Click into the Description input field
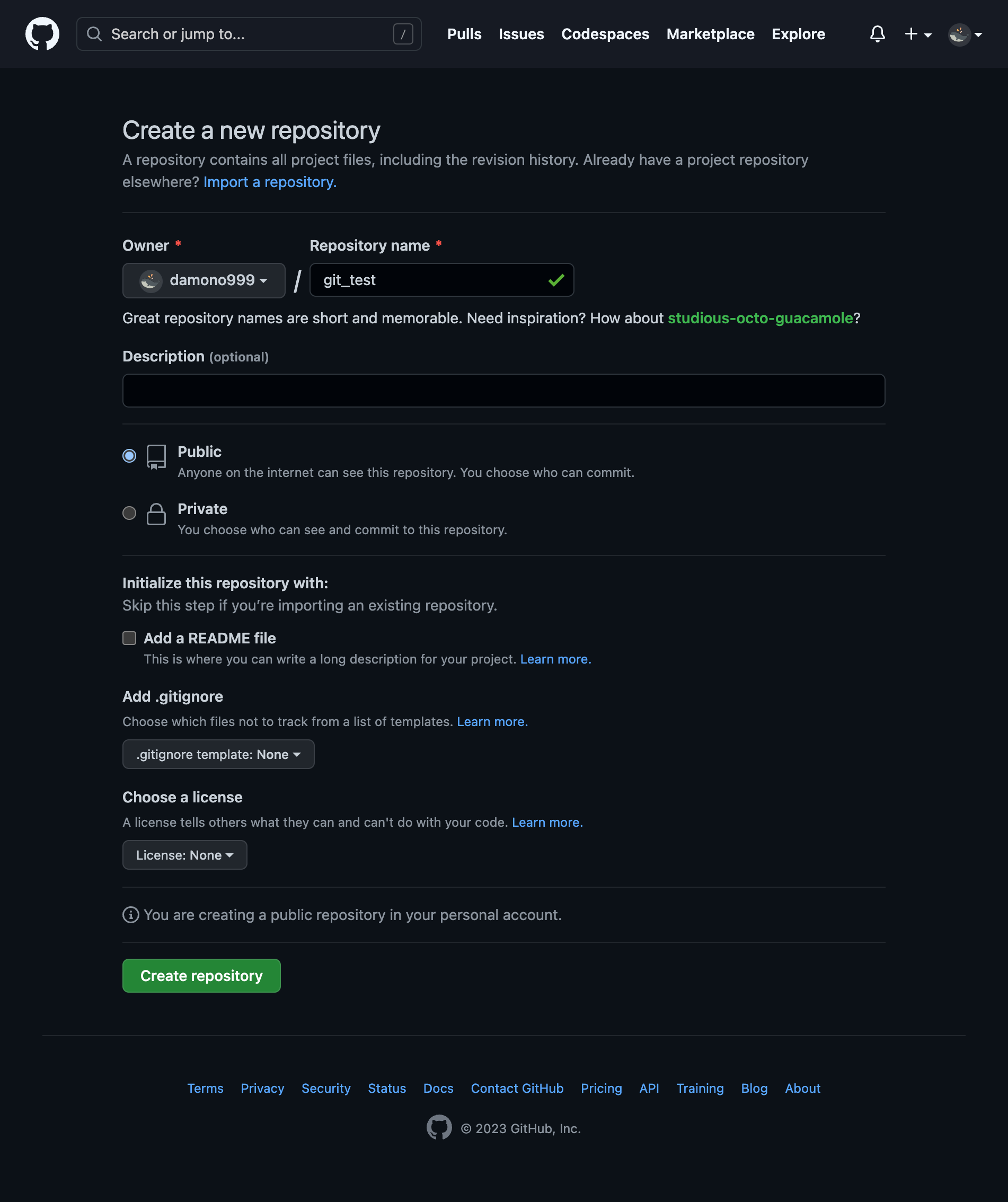This screenshot has height=1202, width=1008. (x=503, y=391)
